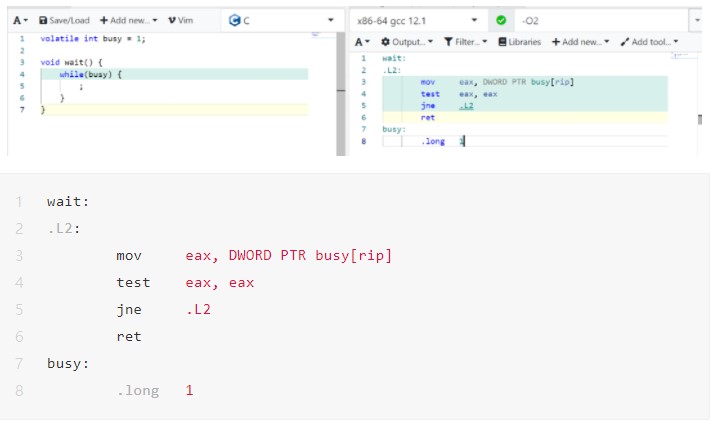
Task: Click the 'busy:' label in compiler output
Action: (394, 129)
